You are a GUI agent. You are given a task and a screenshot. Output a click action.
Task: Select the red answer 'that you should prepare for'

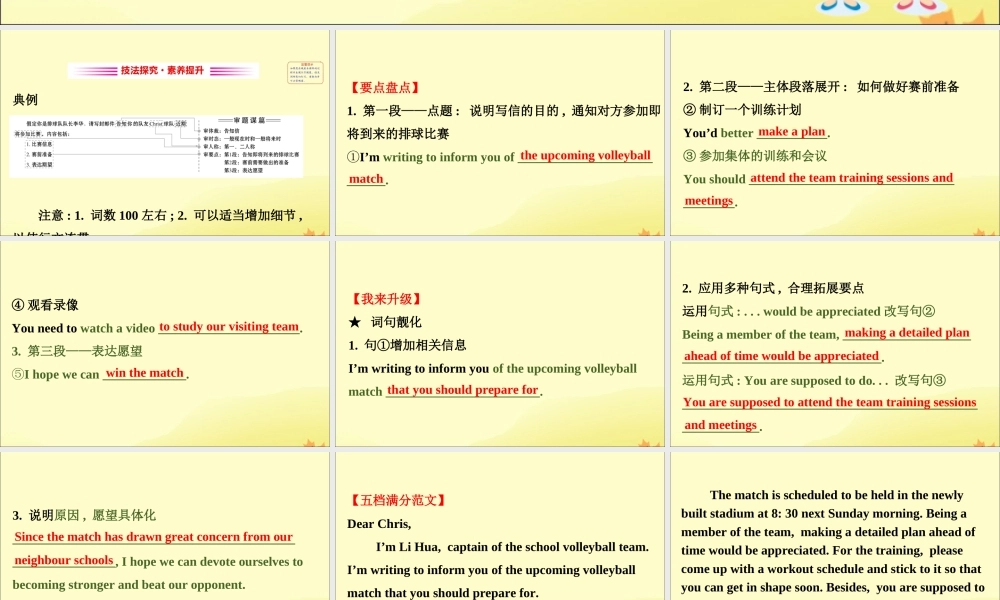[x=463, y=390]
